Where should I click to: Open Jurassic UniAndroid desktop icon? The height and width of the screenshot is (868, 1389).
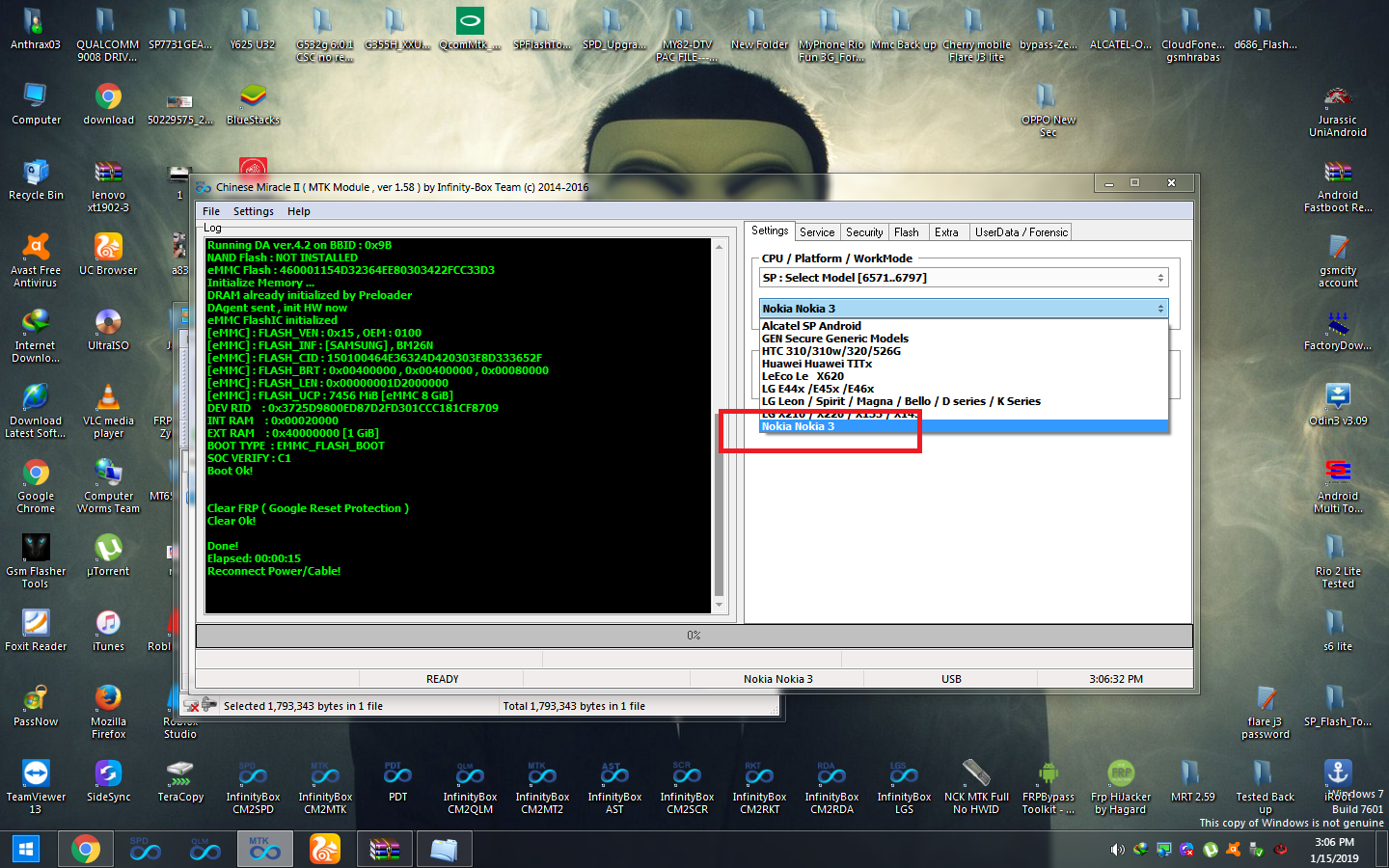coord(1338,111)
